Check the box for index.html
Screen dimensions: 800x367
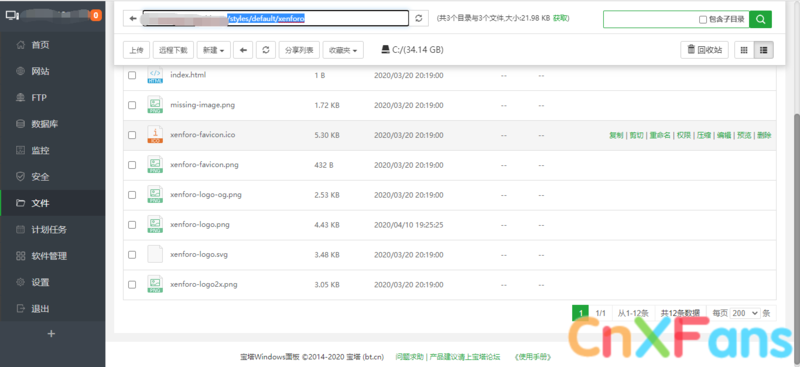pyautogui.click(x=132, y=75)
